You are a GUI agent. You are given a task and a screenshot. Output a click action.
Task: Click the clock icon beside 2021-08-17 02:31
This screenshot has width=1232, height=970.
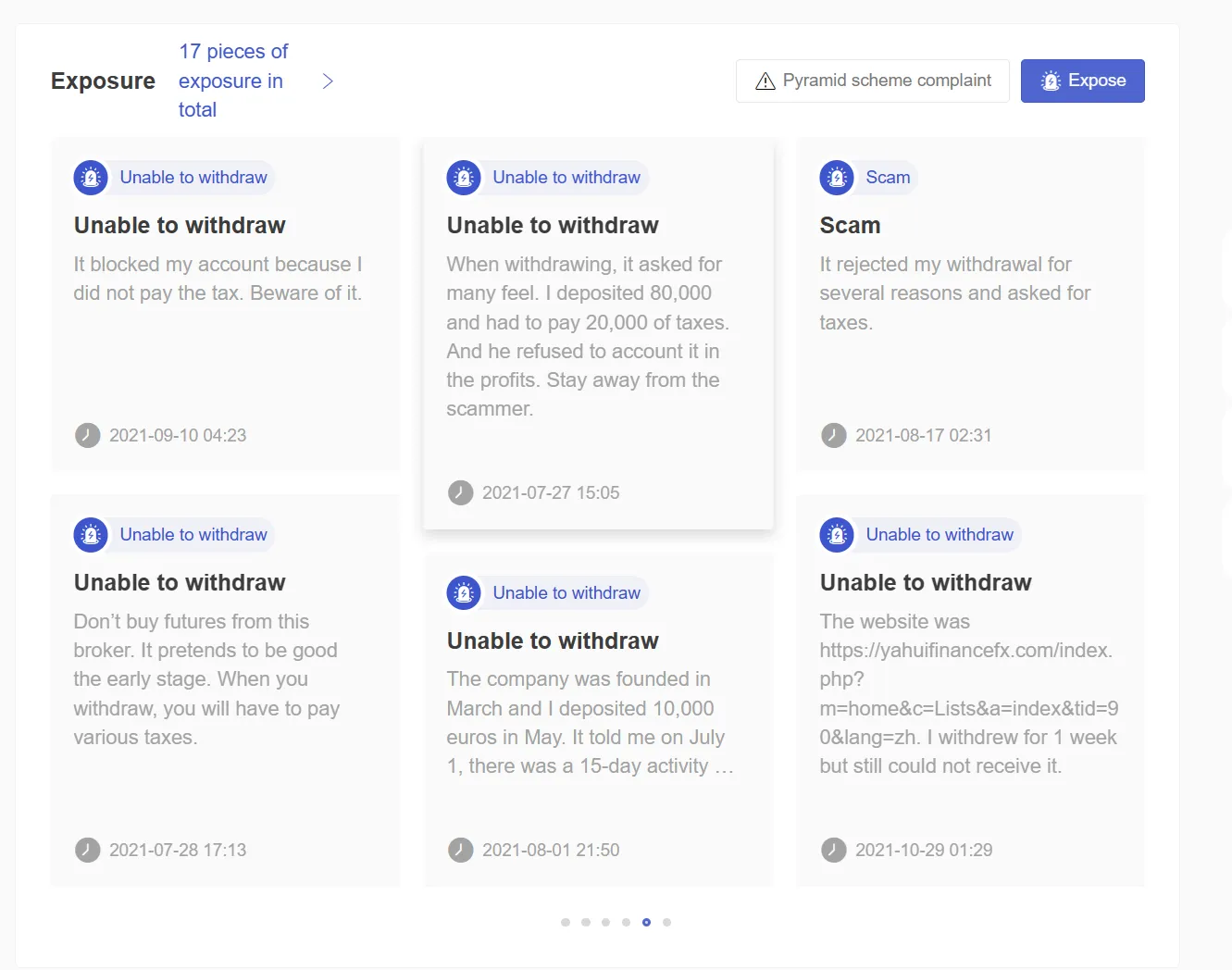(x=834, y=435)
